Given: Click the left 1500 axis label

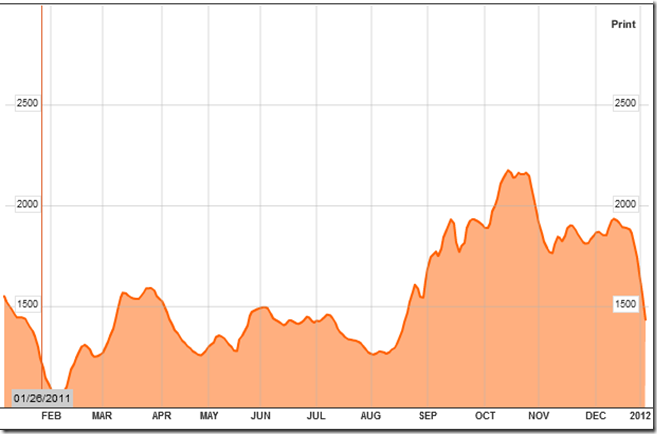Looking at the screenshot, I should pyautogui.click(x=27, y=305).
